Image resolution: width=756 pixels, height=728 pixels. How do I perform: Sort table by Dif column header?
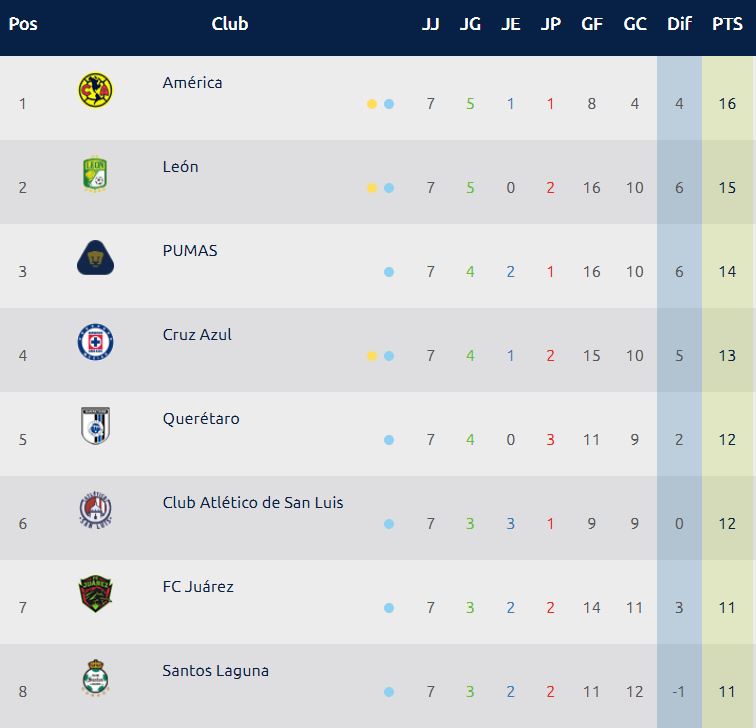[x=679, y=24]
